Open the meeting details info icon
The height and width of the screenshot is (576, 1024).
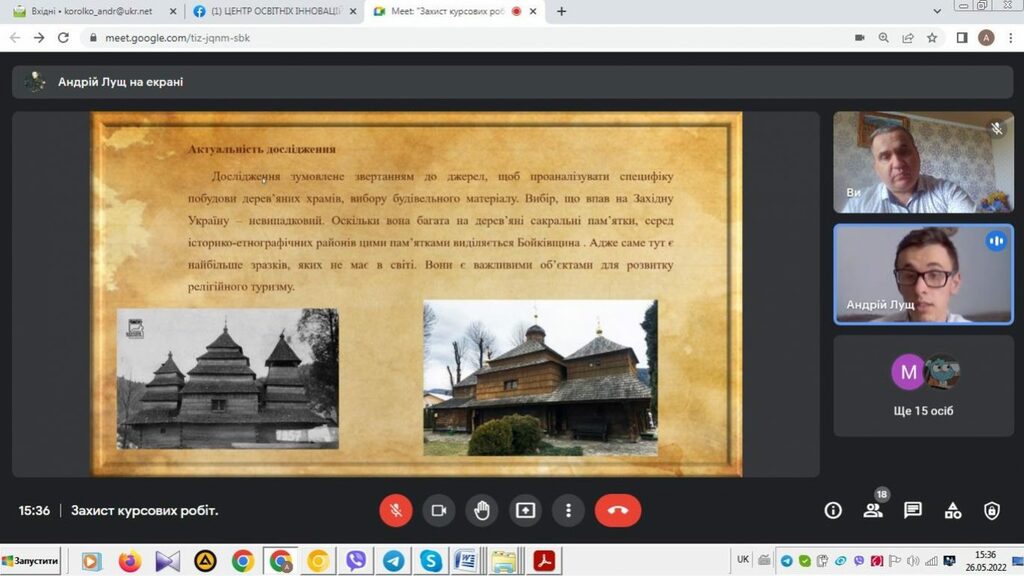tap(833, 510)
